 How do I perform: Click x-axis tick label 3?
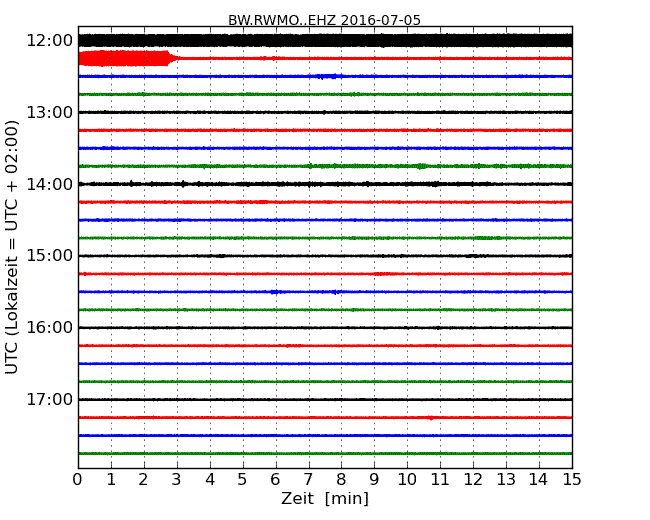pos(177,479)
